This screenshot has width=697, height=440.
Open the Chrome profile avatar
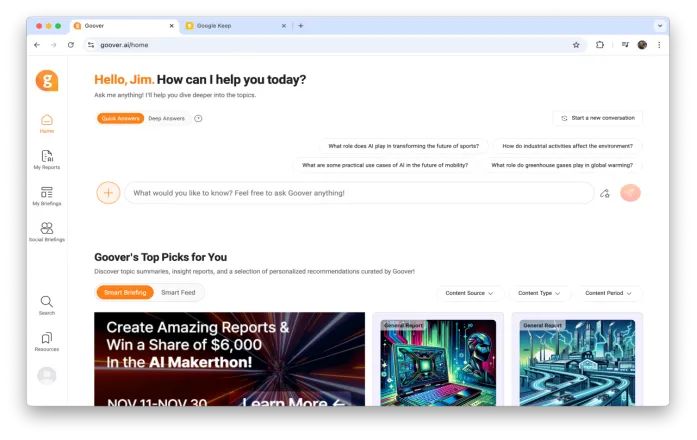click(642, 44)
